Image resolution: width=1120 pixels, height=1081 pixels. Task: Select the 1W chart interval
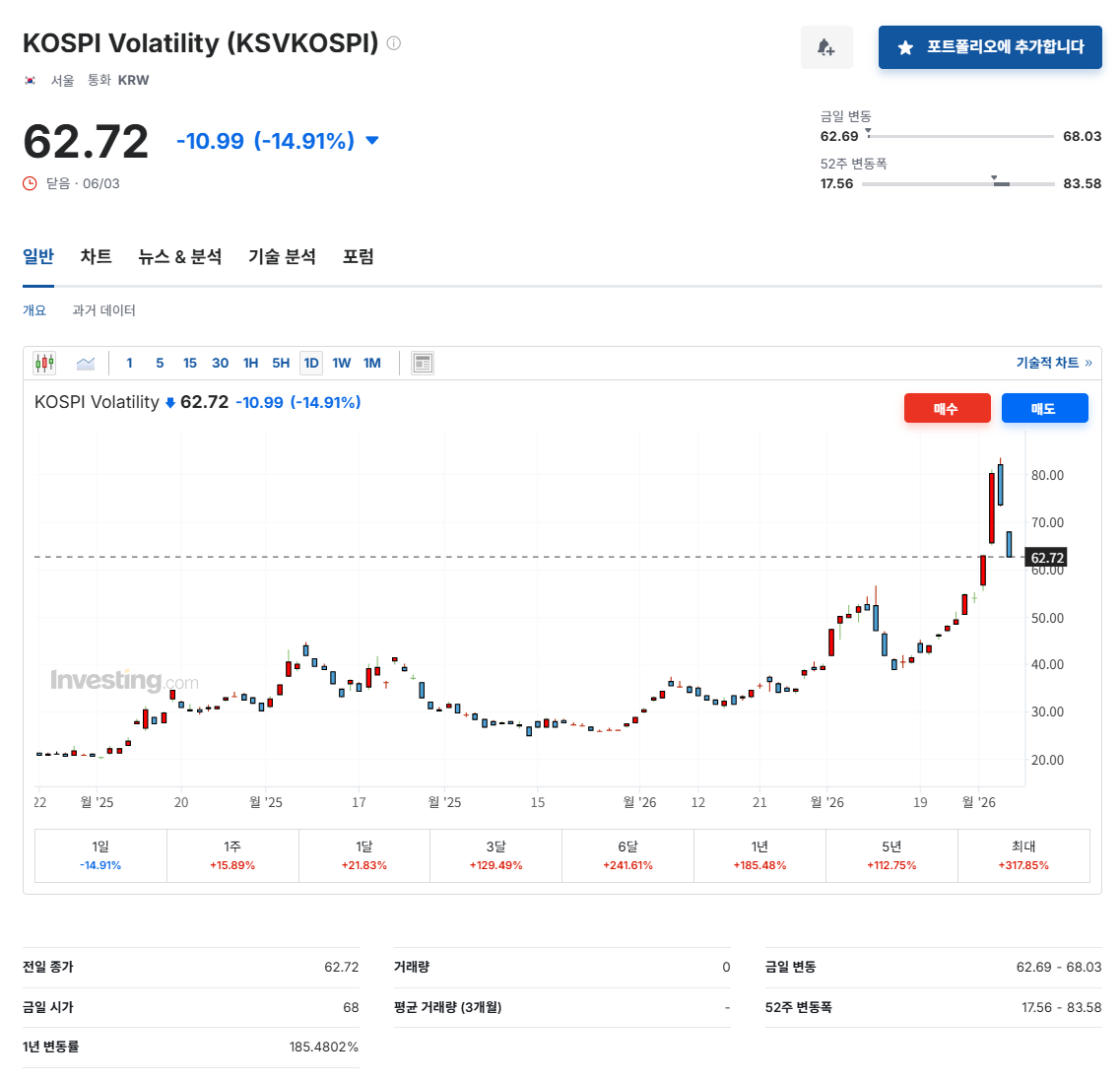(342, 363)
